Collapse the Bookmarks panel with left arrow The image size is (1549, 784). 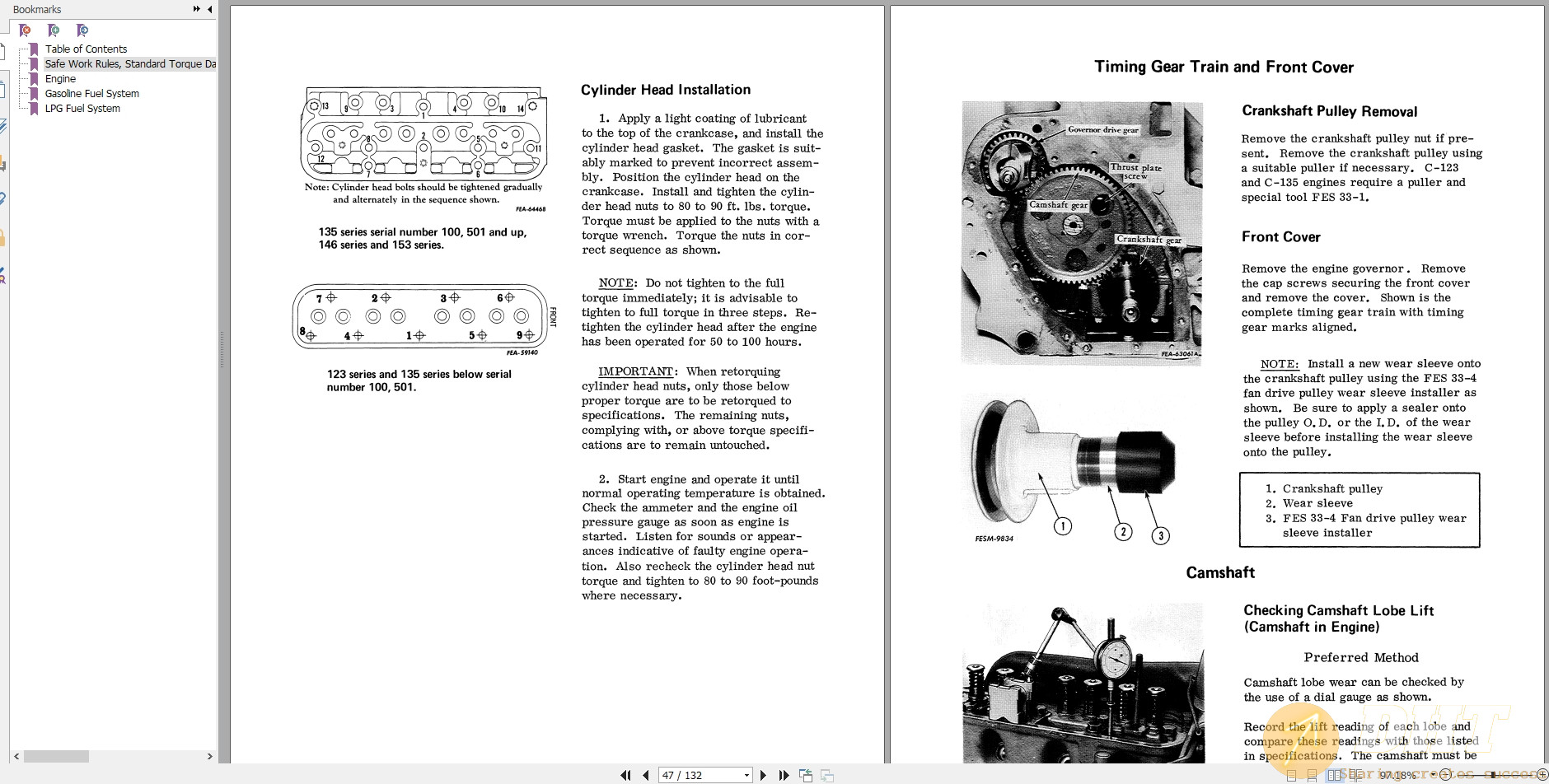(209, 10)
